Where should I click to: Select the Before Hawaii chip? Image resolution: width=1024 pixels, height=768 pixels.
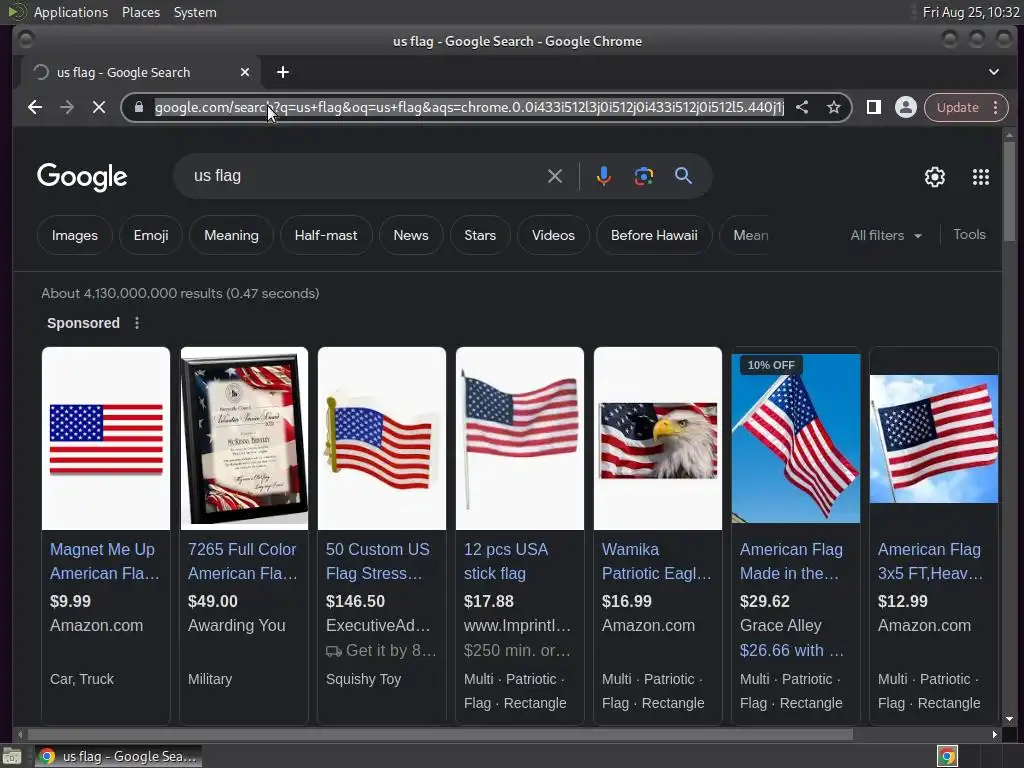pos(654,235)
